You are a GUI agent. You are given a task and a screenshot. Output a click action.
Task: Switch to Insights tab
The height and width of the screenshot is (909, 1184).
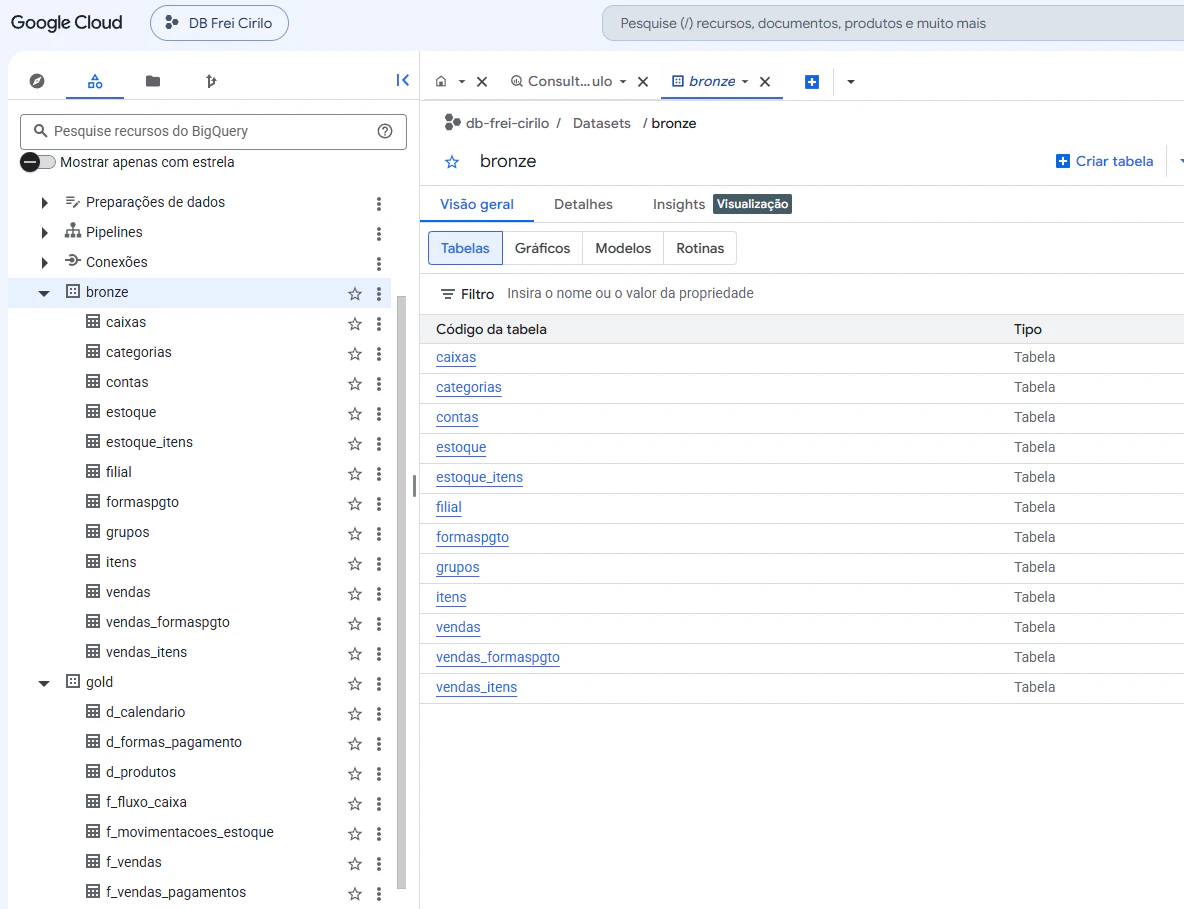click(x=678, y=204)
